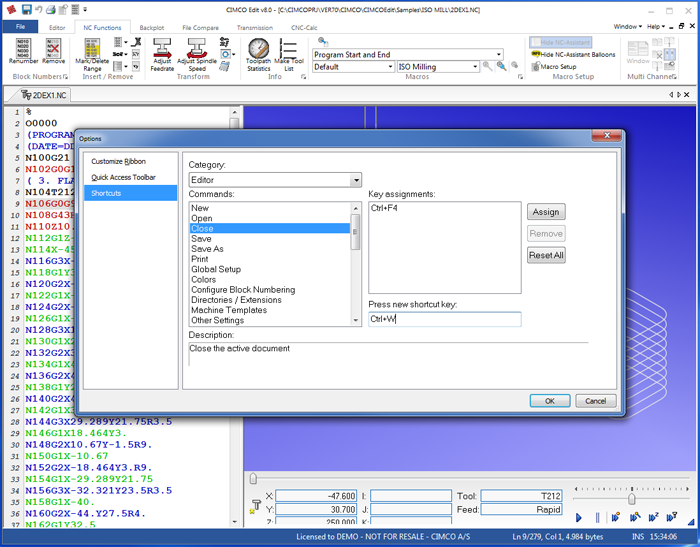
Task: Expand the Info group dialog launcher
Action: pyautogui.click(x=304, y=77)
